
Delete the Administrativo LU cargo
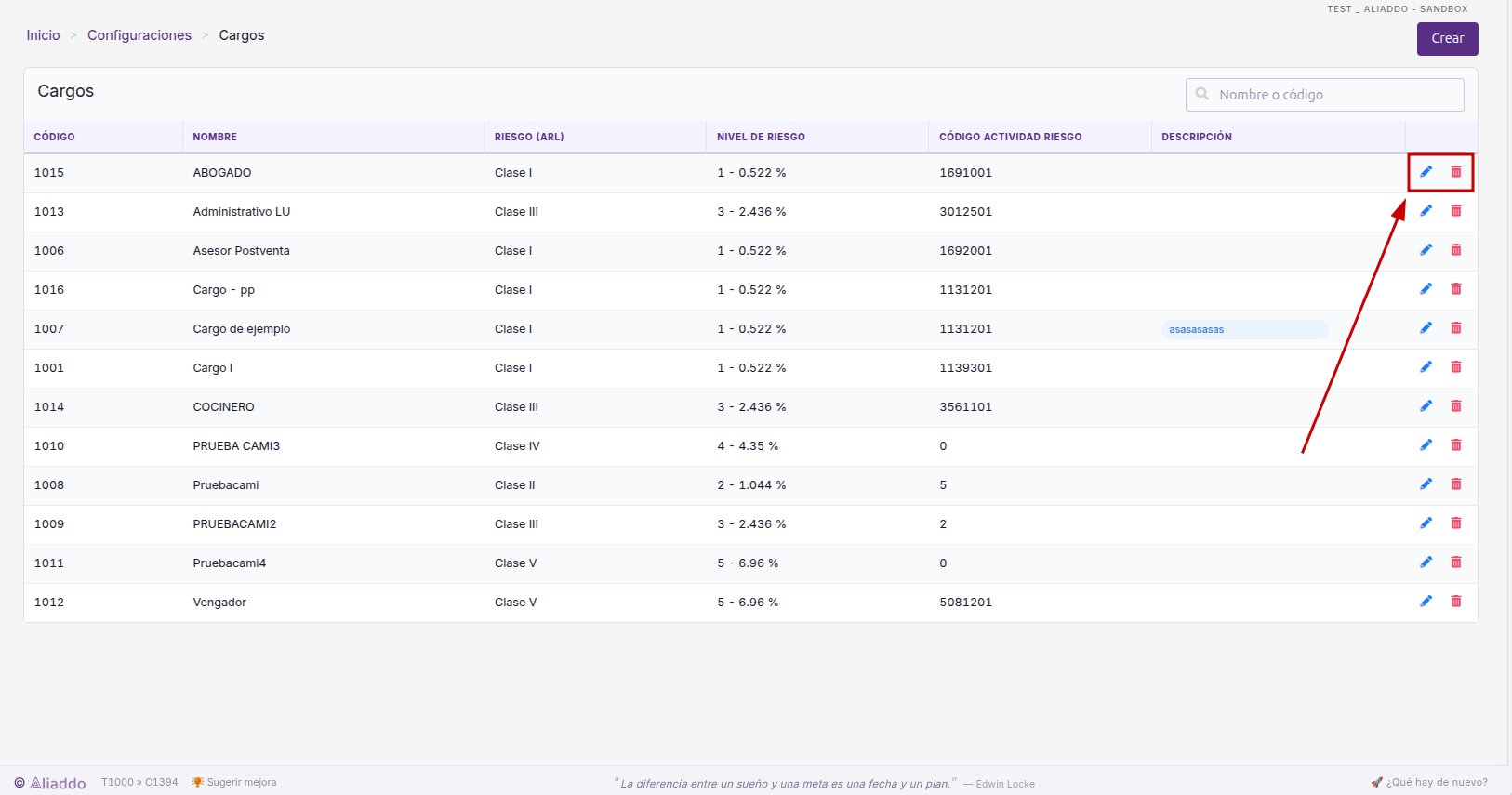pyautogui.click(x=1456, y=211)
